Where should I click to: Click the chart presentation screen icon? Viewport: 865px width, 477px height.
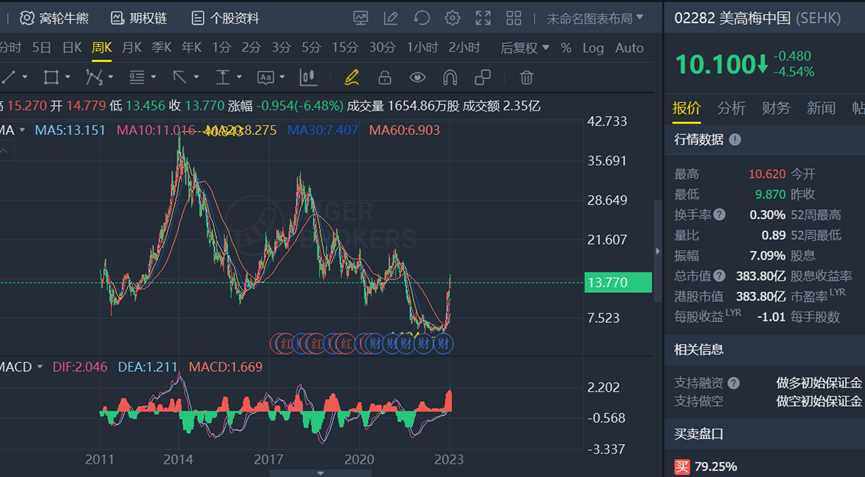[x=361, y=18]
